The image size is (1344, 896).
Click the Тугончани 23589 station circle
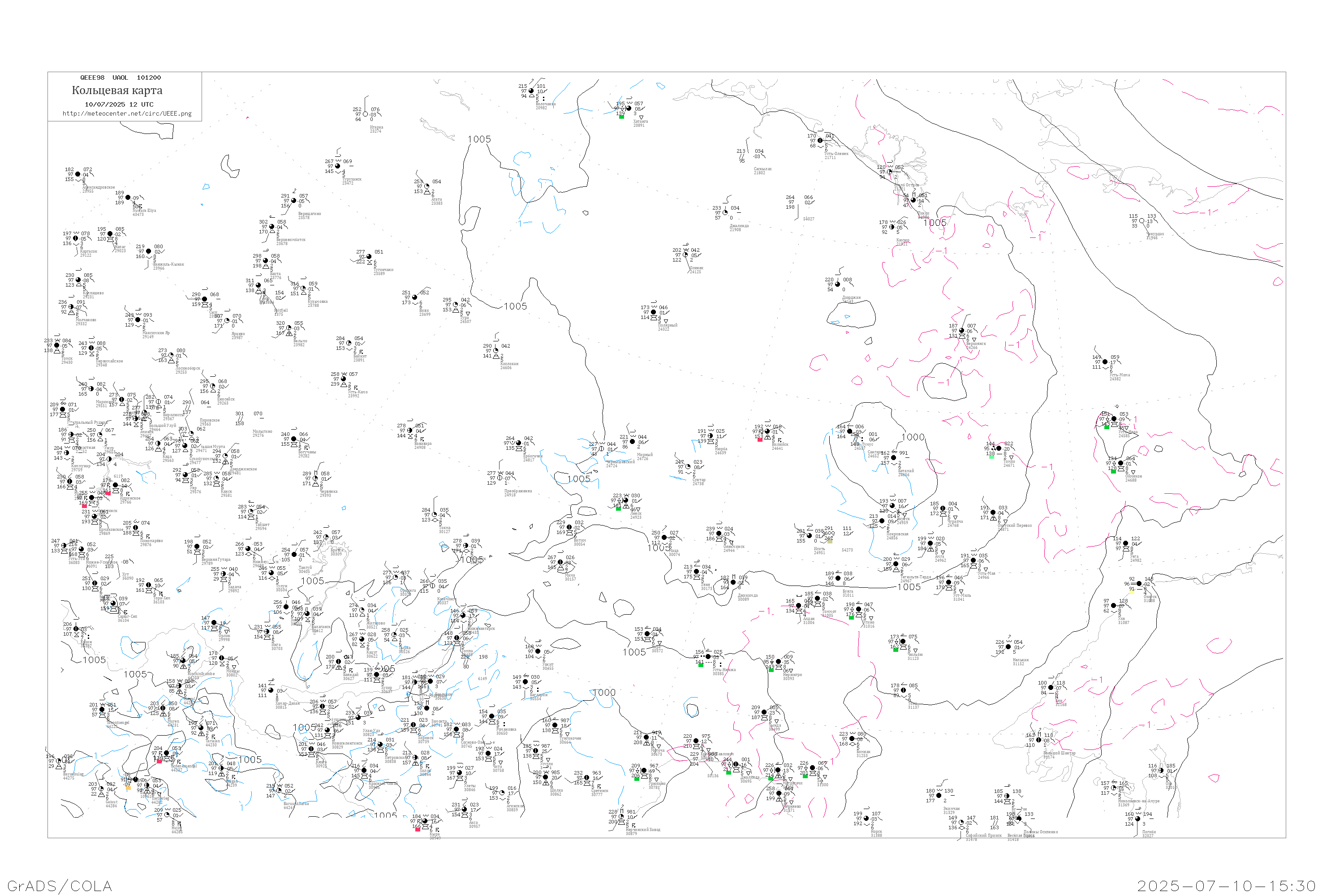coord(369,257)
